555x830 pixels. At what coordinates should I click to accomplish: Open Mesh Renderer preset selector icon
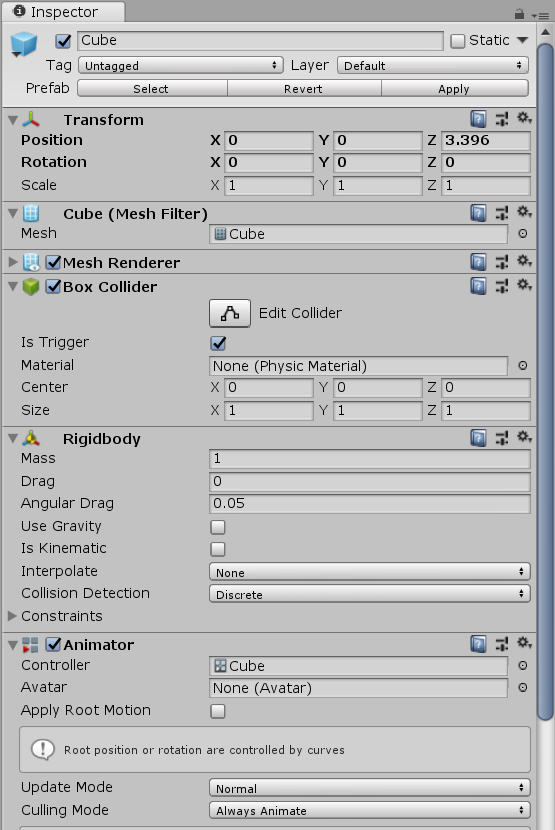point(502,262)
